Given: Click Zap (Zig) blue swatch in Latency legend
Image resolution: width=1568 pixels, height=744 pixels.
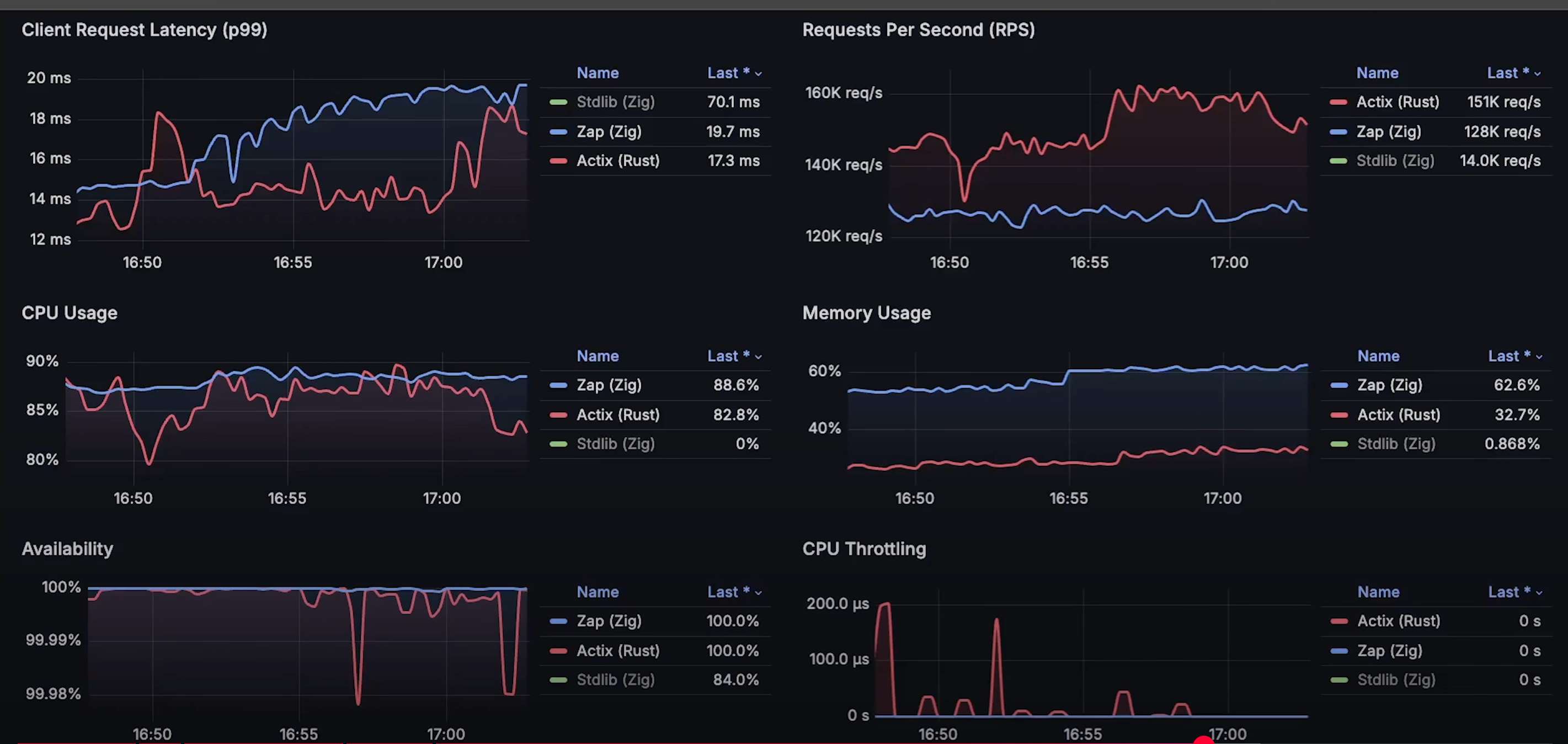Looking at the screenshot, I should 558,132.
